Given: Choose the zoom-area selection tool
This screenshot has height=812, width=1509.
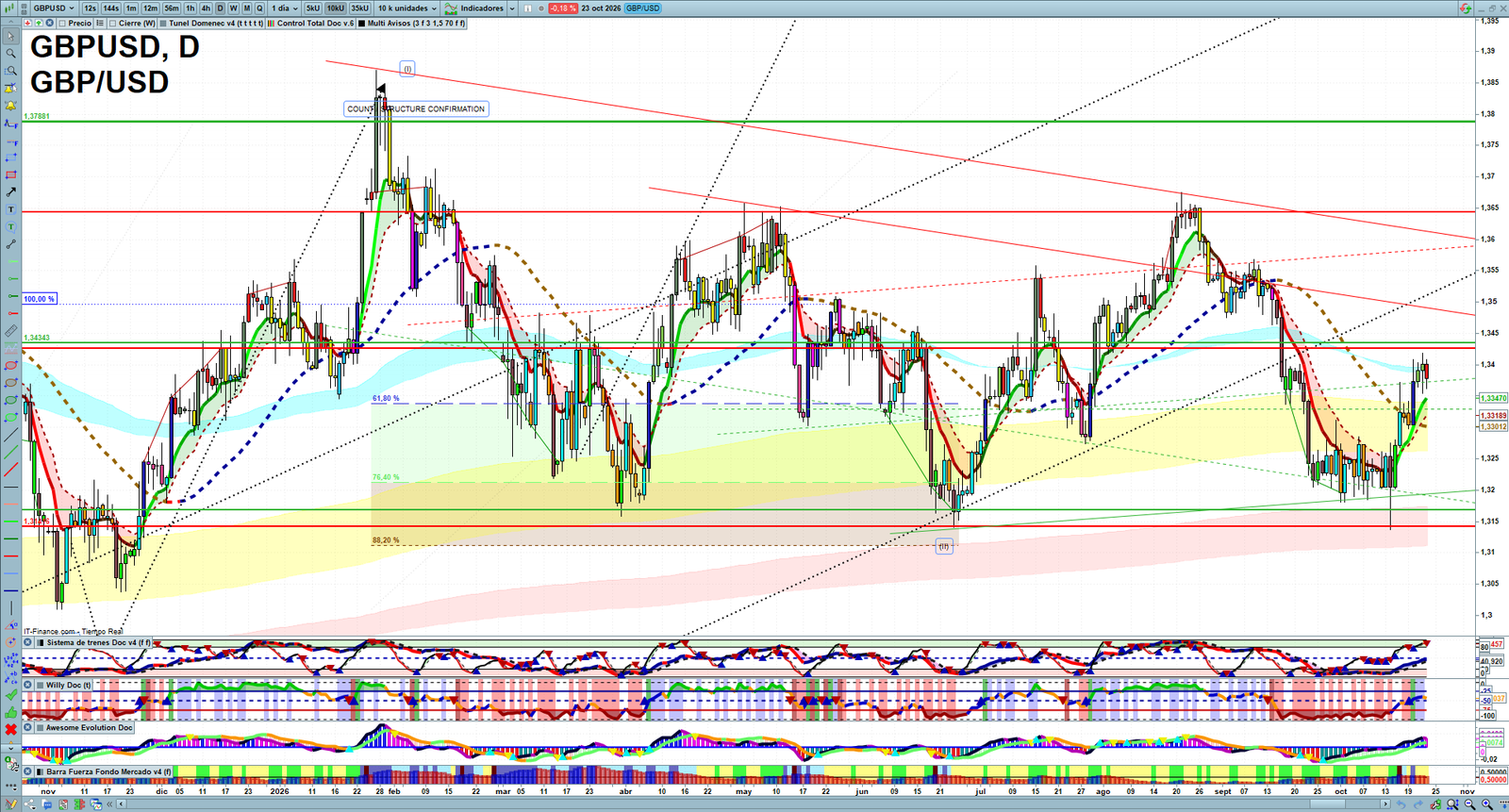Looking at the screenshot, I should click(x=10, y=71).
